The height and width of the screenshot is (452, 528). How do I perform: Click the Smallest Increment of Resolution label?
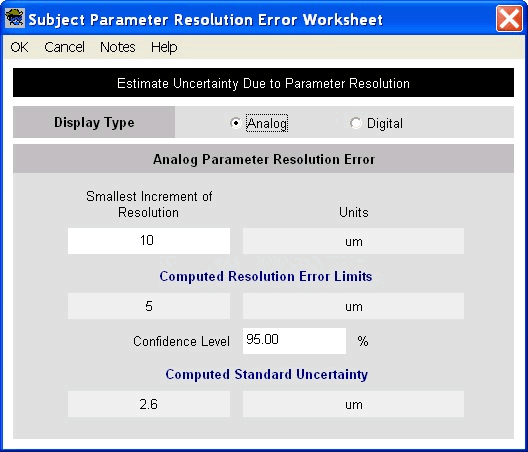pyautogui.click(x=149, y=204)
